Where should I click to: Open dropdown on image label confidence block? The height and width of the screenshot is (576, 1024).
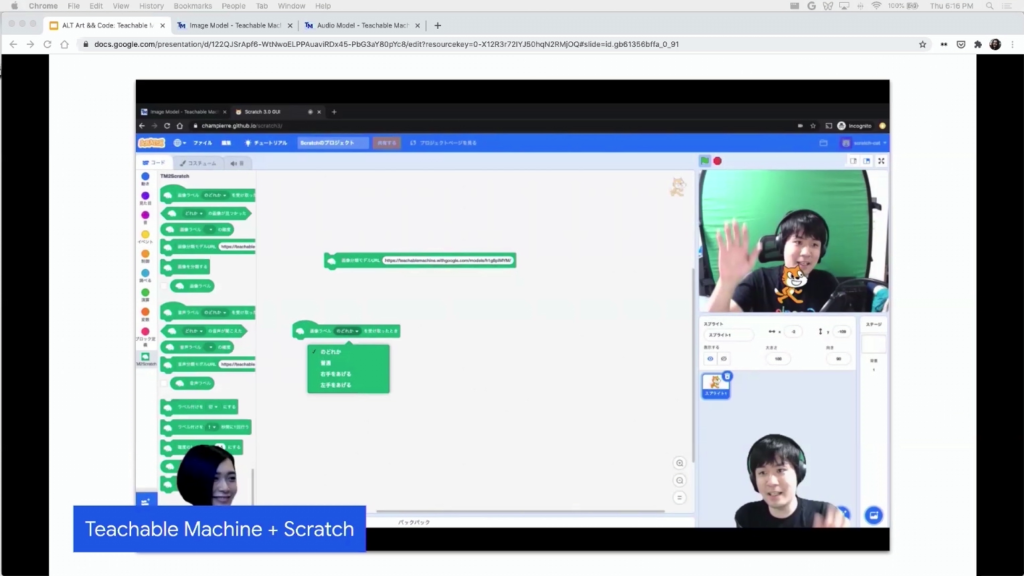[x=210, y=230]
